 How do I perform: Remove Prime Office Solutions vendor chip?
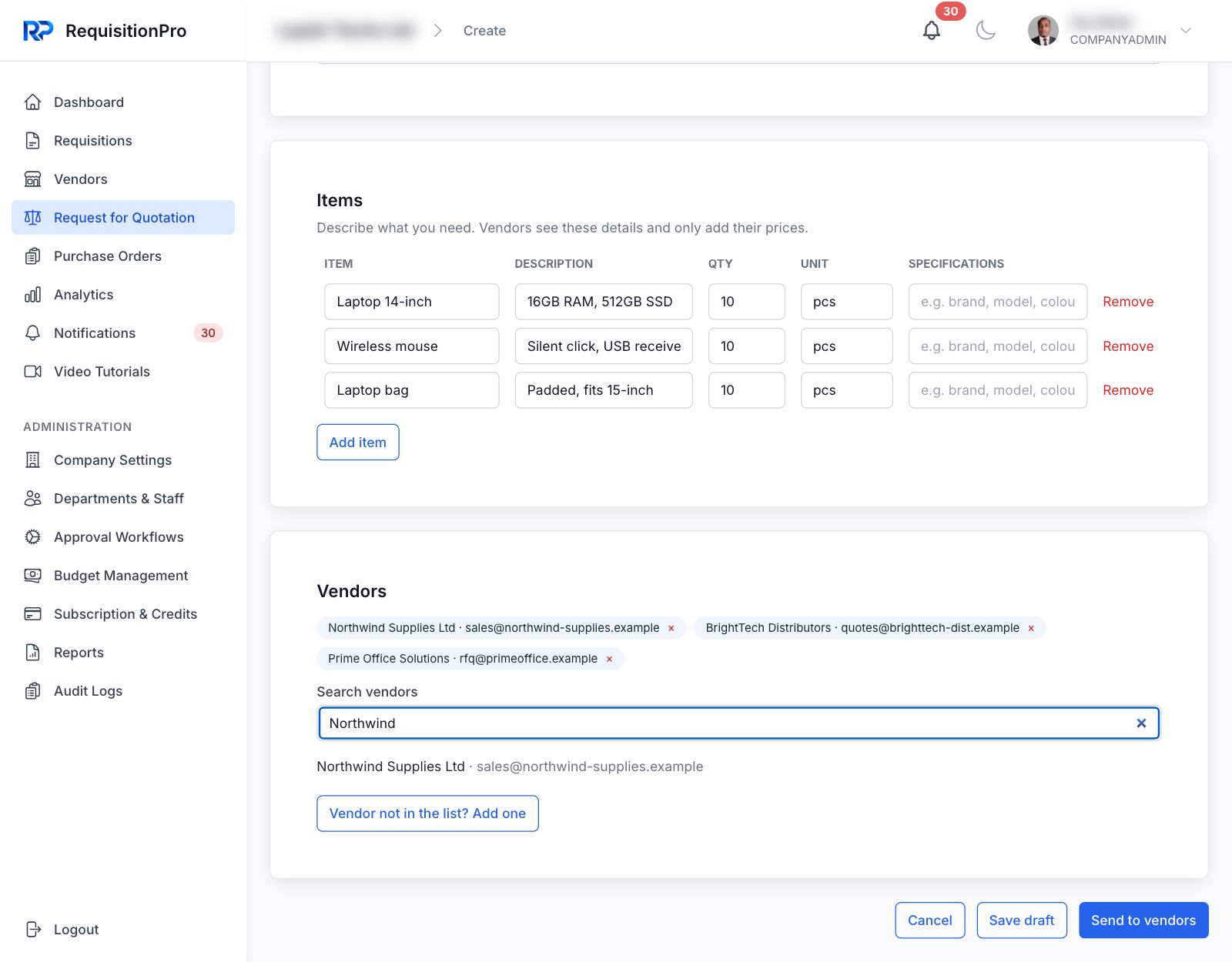(609, 660)
